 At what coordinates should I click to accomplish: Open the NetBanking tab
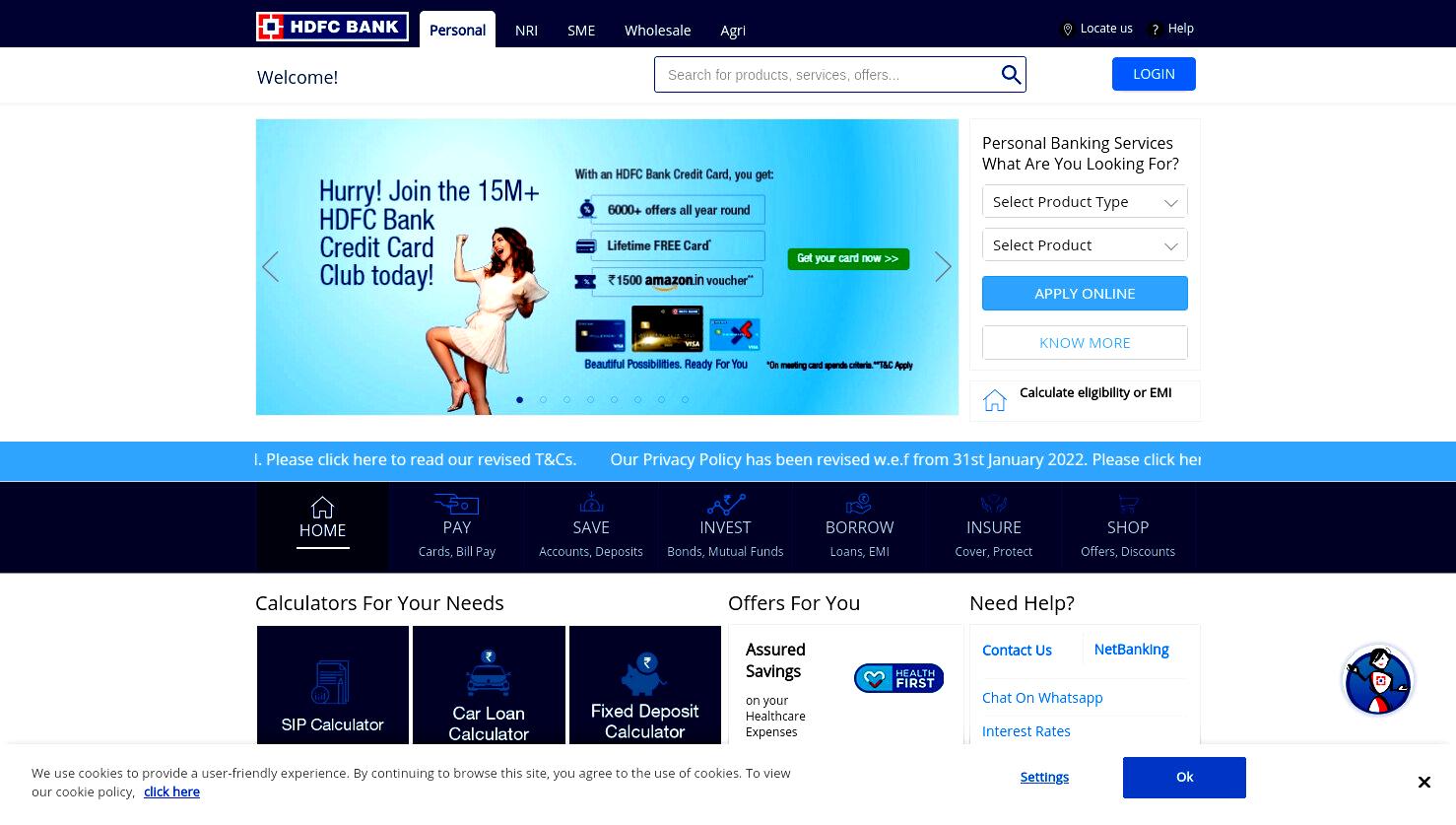tap(1131, 650)
